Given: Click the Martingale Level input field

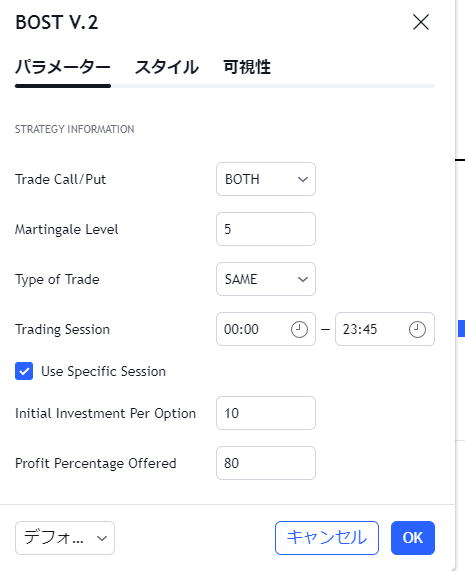Looking at the screenshot, I should coord(266,229).
